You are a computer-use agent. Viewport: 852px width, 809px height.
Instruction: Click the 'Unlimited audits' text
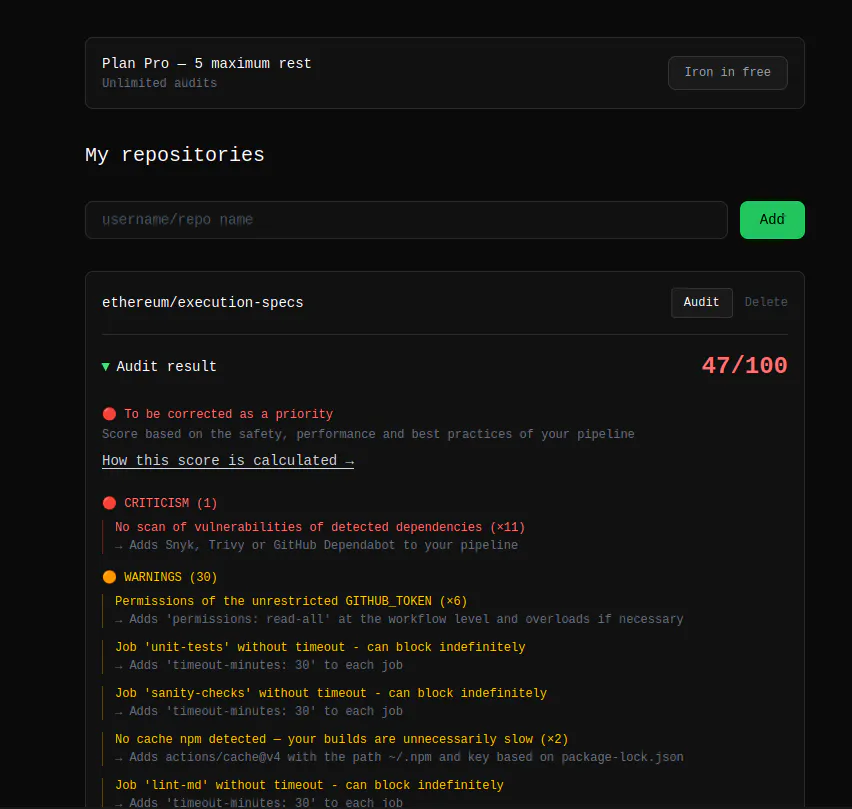[x=159, y=83]
